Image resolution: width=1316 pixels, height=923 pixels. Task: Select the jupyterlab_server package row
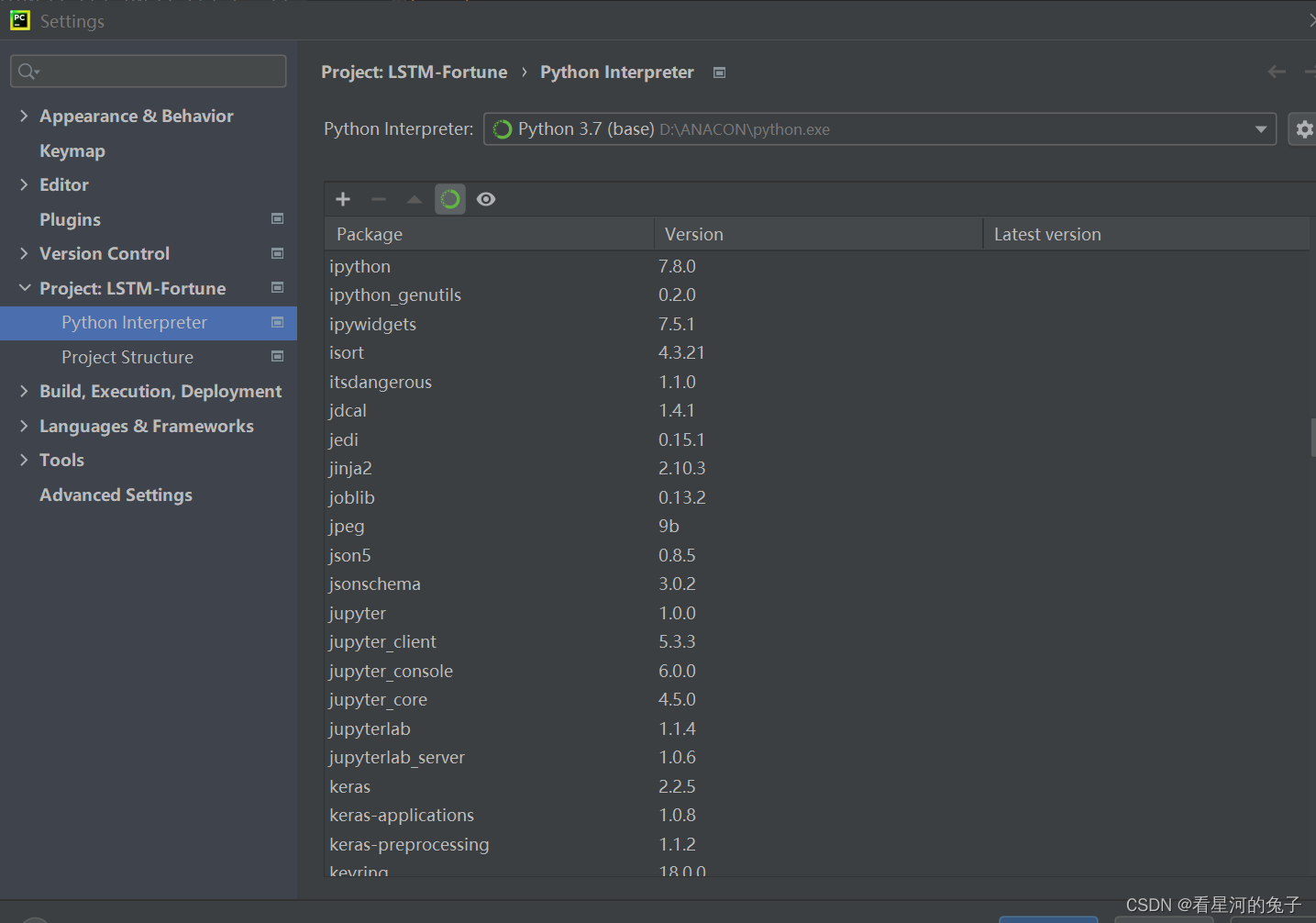pyautogui.click(x=817, y=757)
